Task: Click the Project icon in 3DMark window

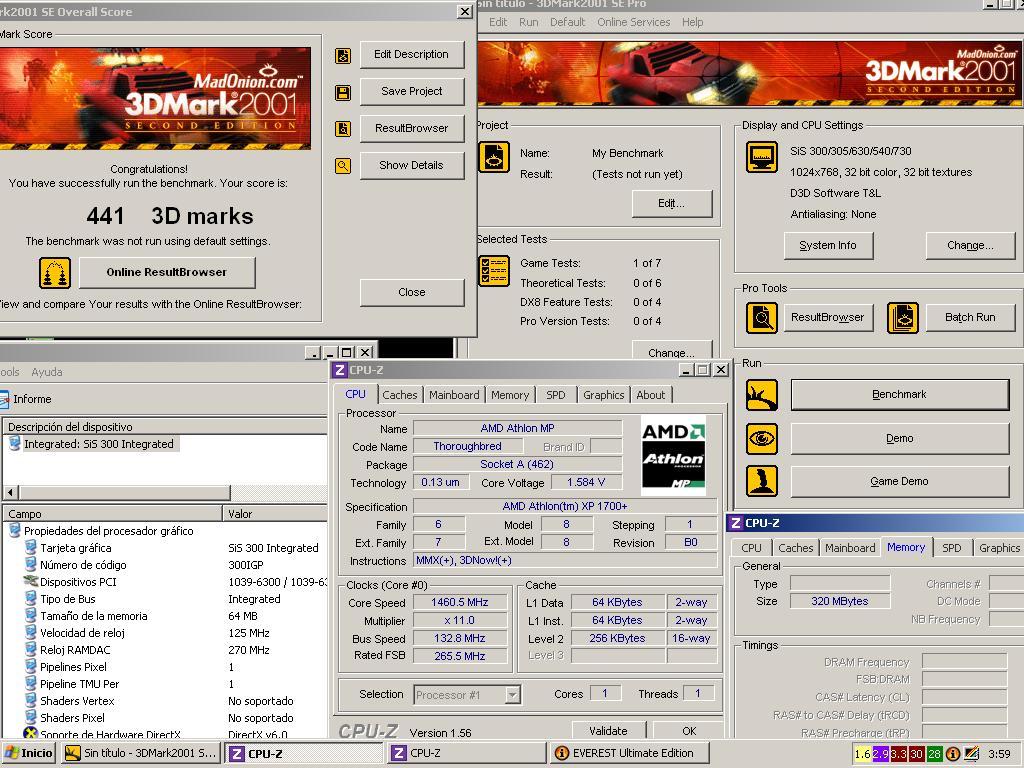Action: click(494, 157)
